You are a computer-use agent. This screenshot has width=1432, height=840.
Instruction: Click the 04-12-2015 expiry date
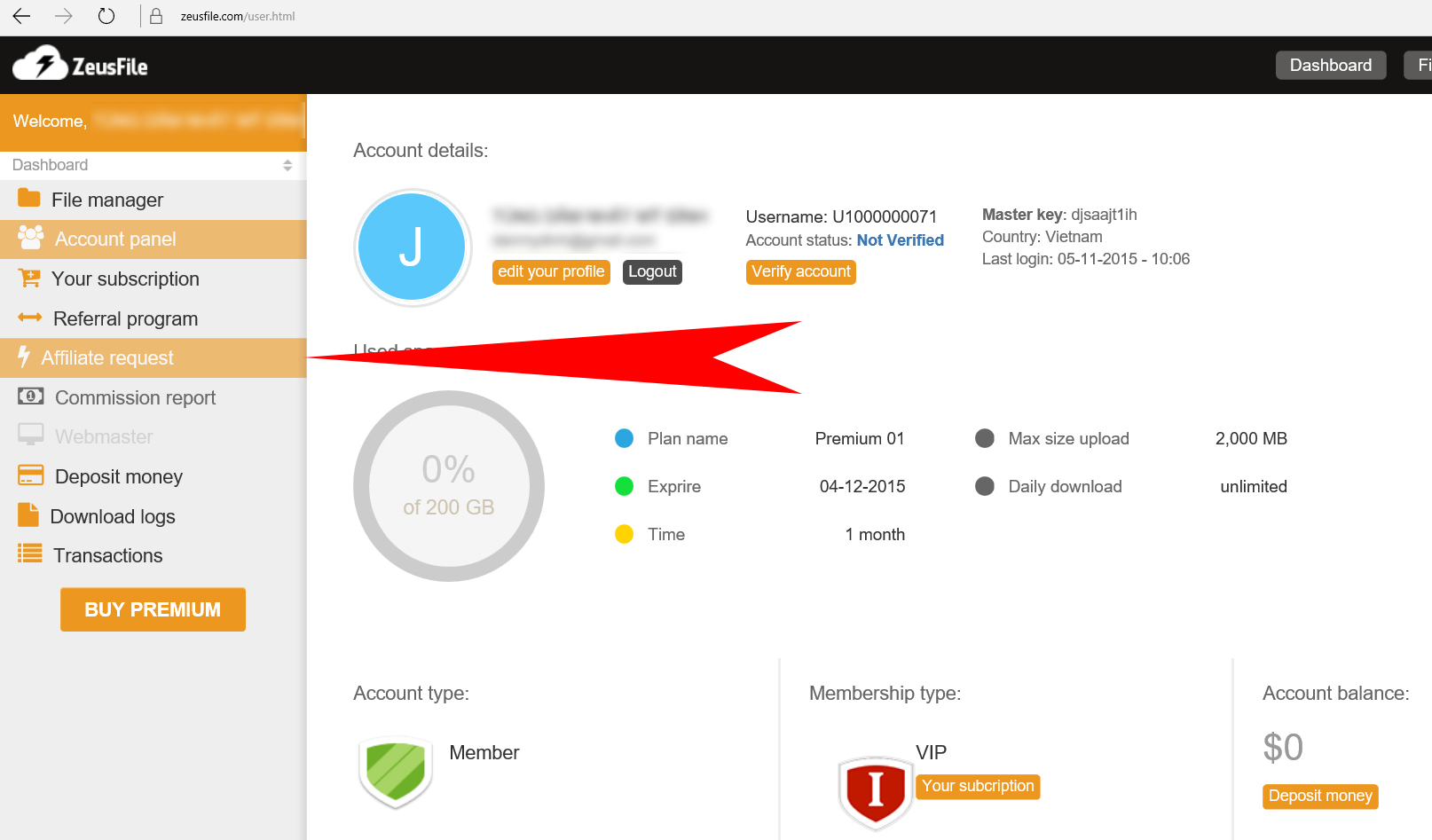click(x=862, y=486)
